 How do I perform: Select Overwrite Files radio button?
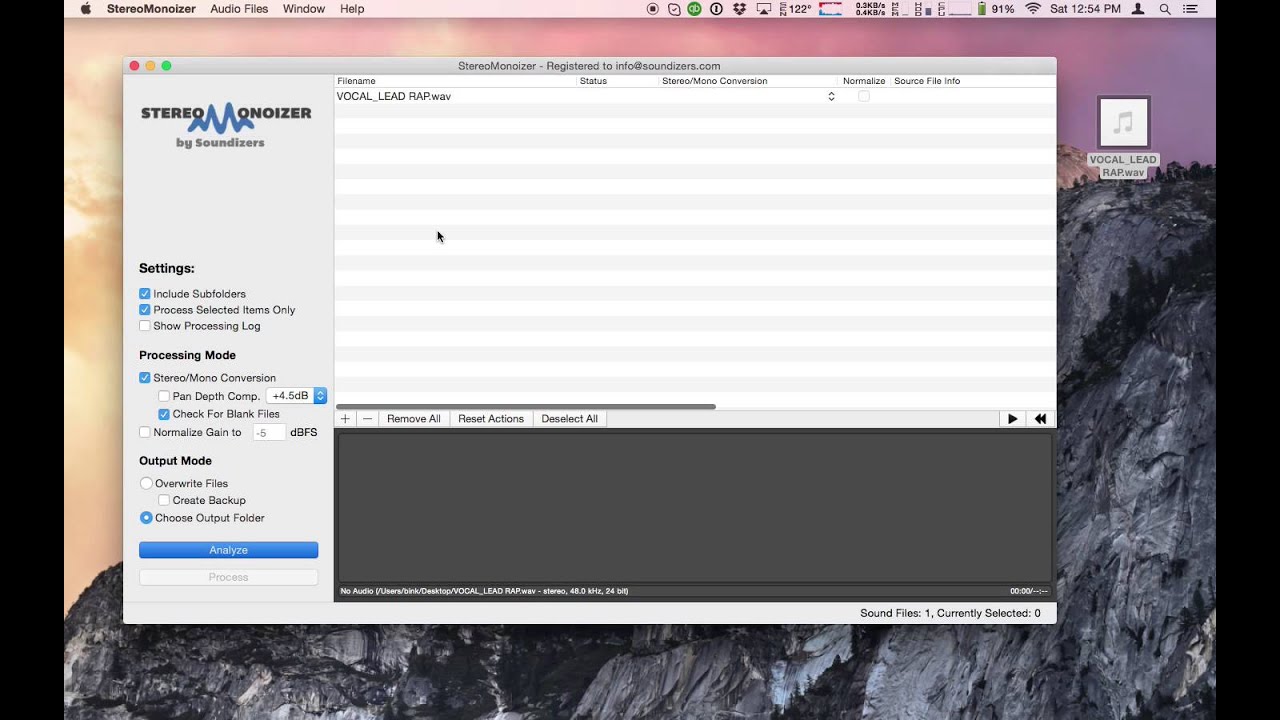pos(146,483)
